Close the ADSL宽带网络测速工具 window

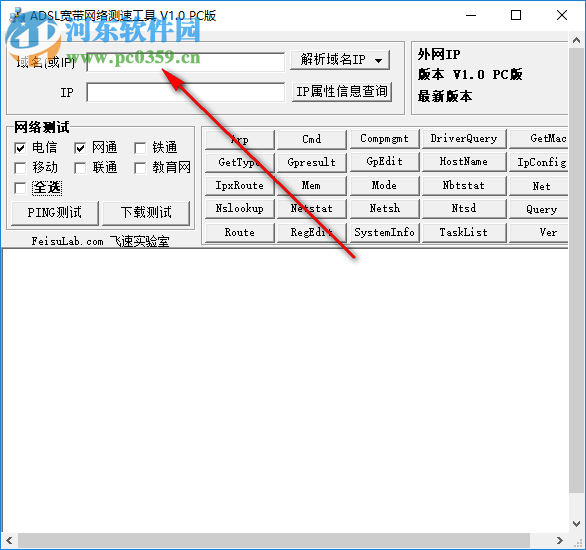(x=562, y=16)
